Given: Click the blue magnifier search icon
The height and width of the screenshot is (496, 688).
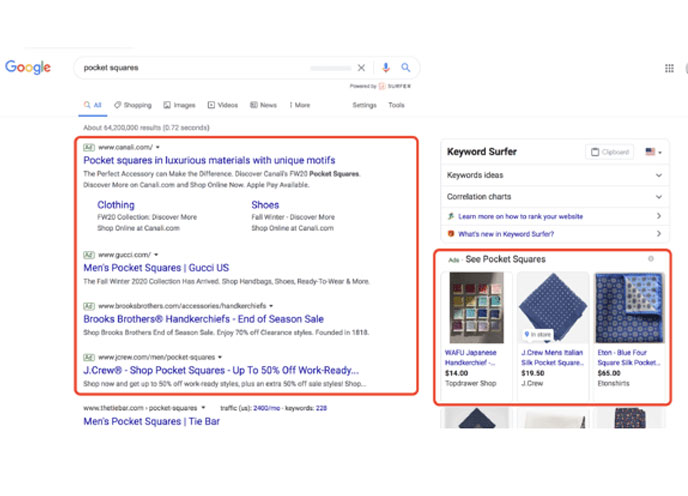Looking at the screenshot, I should pyautogui.click(x=406, y=67).
